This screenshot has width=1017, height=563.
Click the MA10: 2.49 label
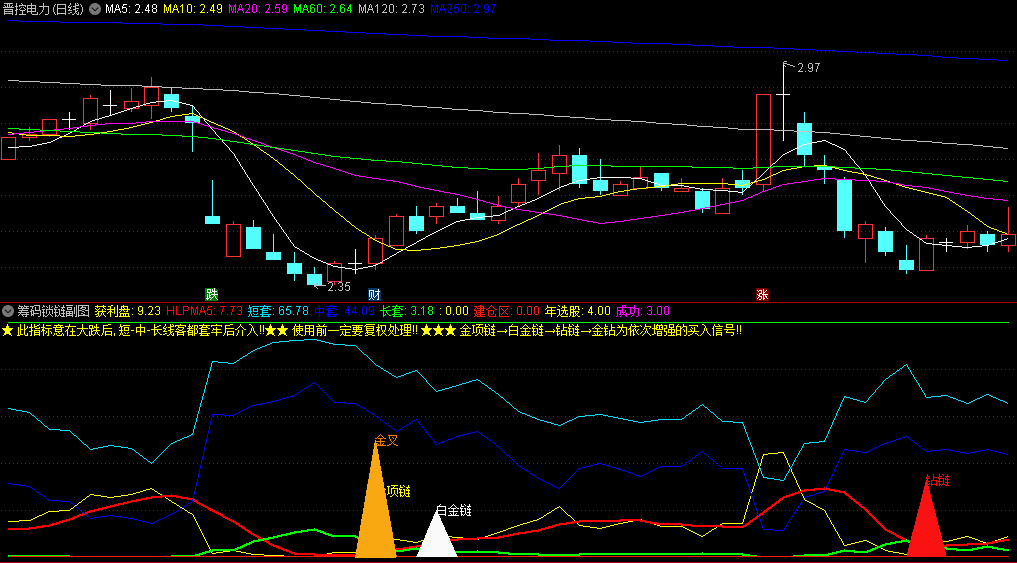193,9
